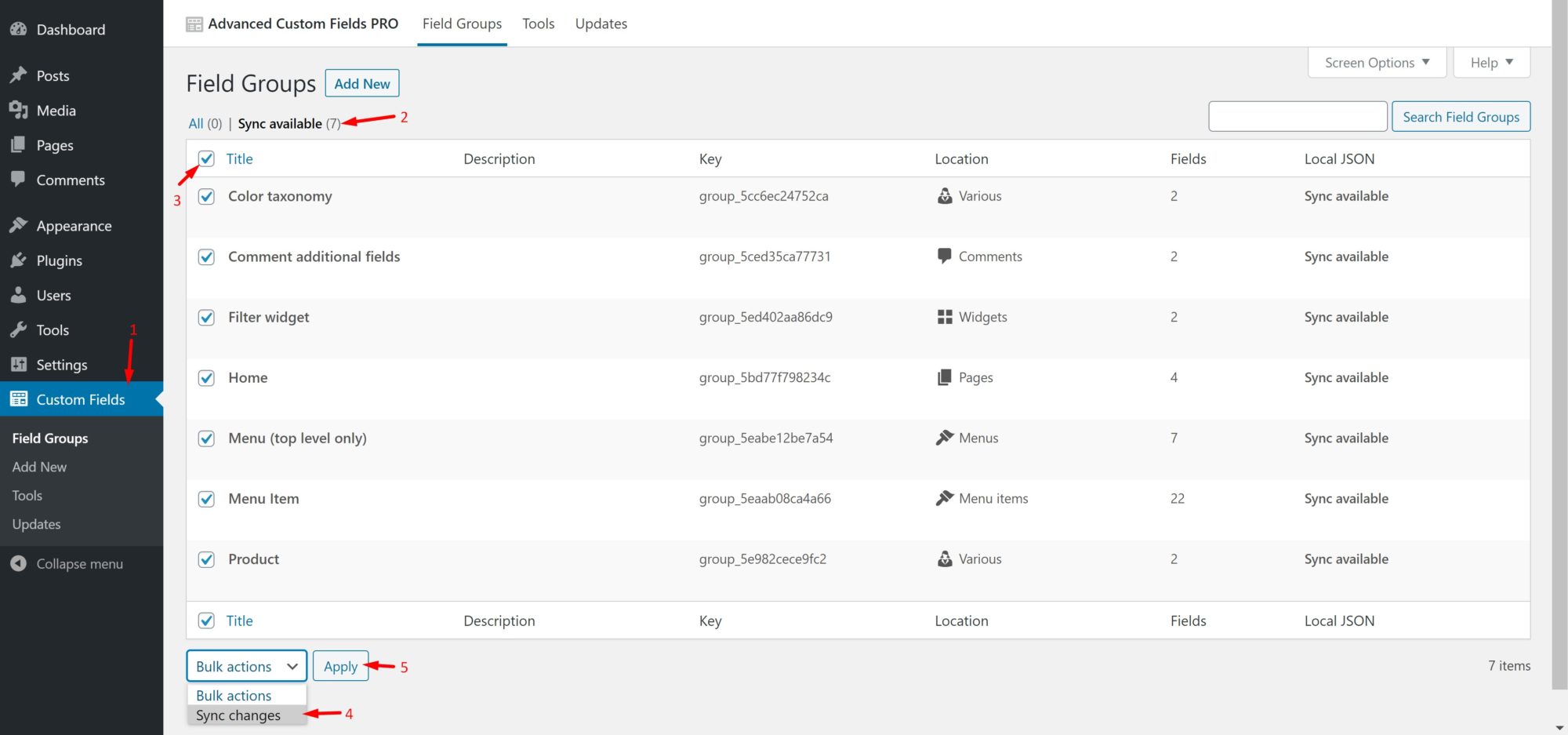Click the 7 items count text
This screenshot has width=1568, height=735.
(1509, 665)
